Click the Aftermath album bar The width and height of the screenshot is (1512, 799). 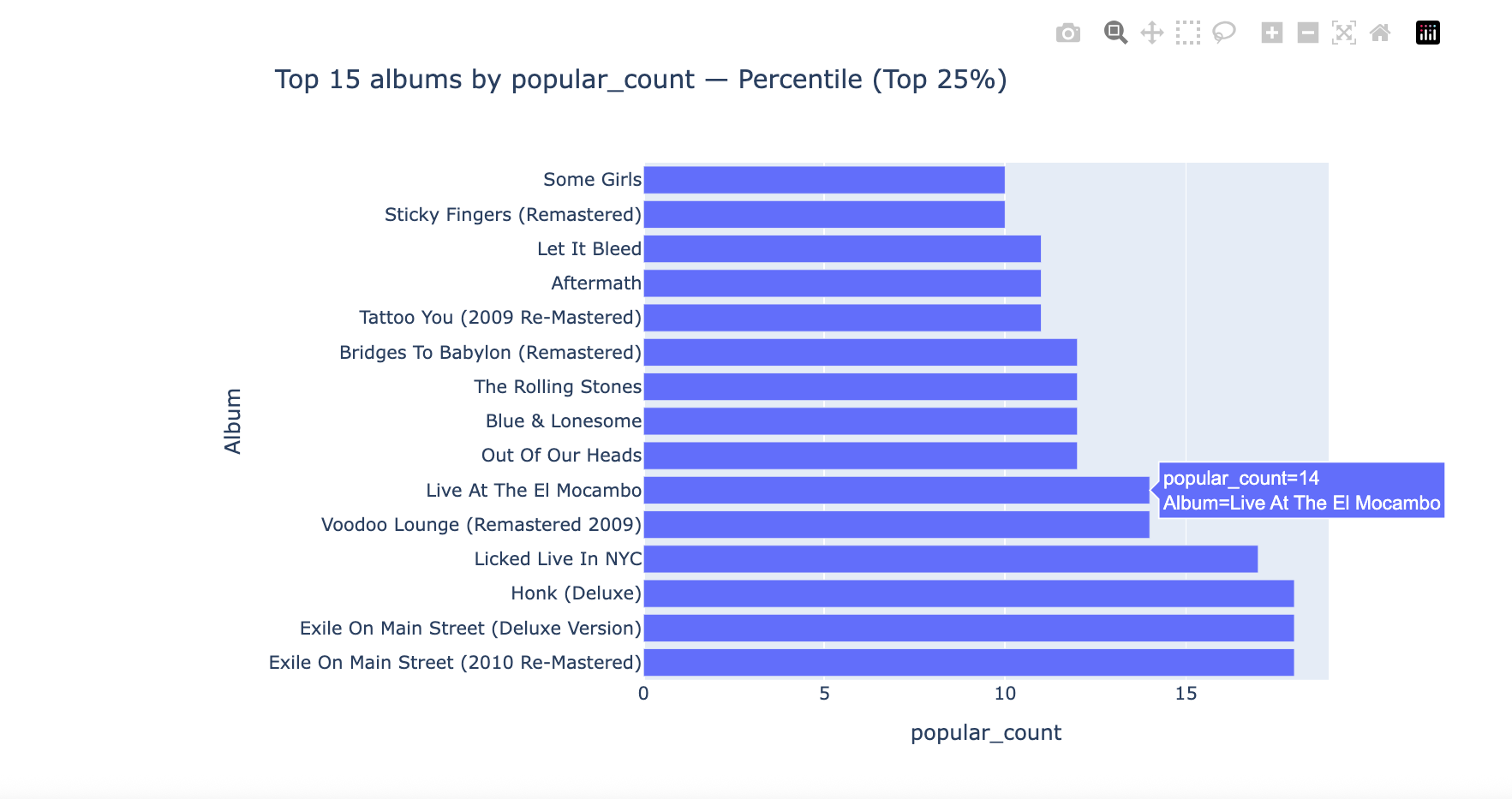(841, 283)
